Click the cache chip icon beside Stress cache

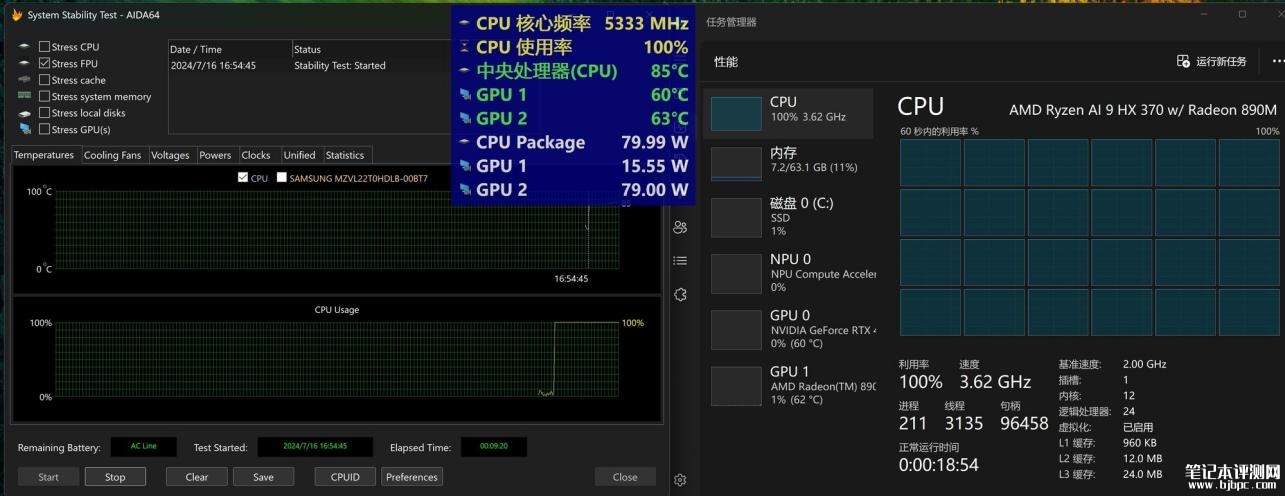click(x=24, y=80)
